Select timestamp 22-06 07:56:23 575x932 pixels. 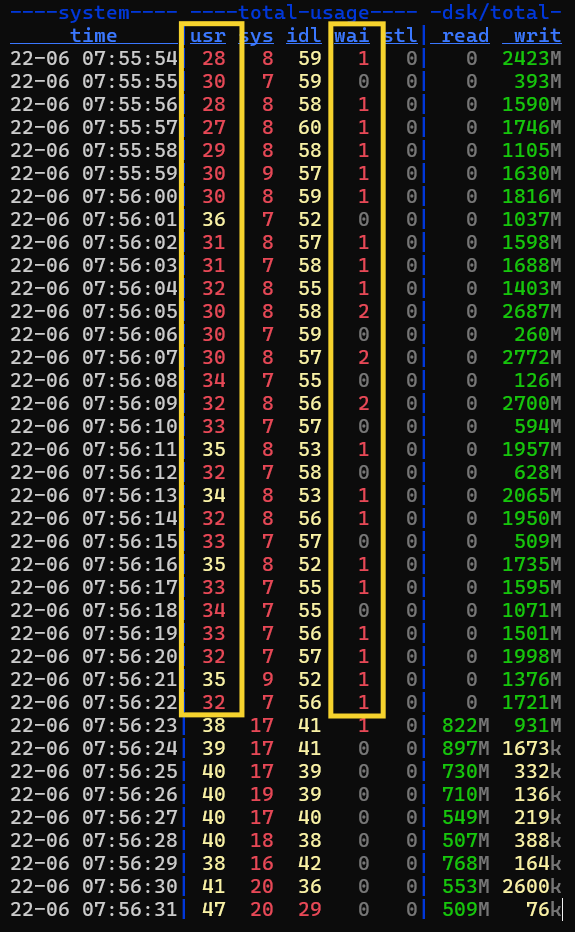click(94, 725)
